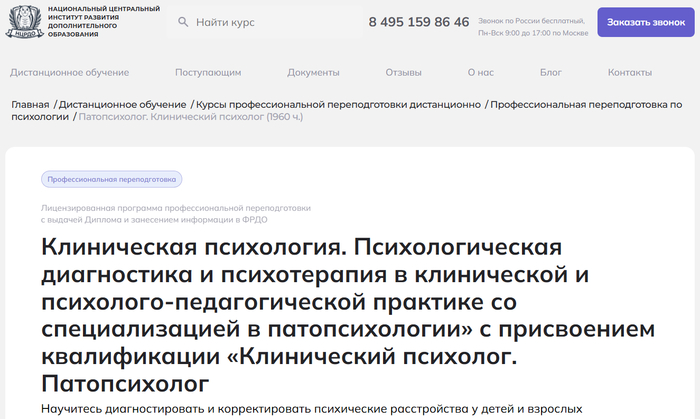Open the "Контакты" page
700x419 pixels.
[630, 73]
